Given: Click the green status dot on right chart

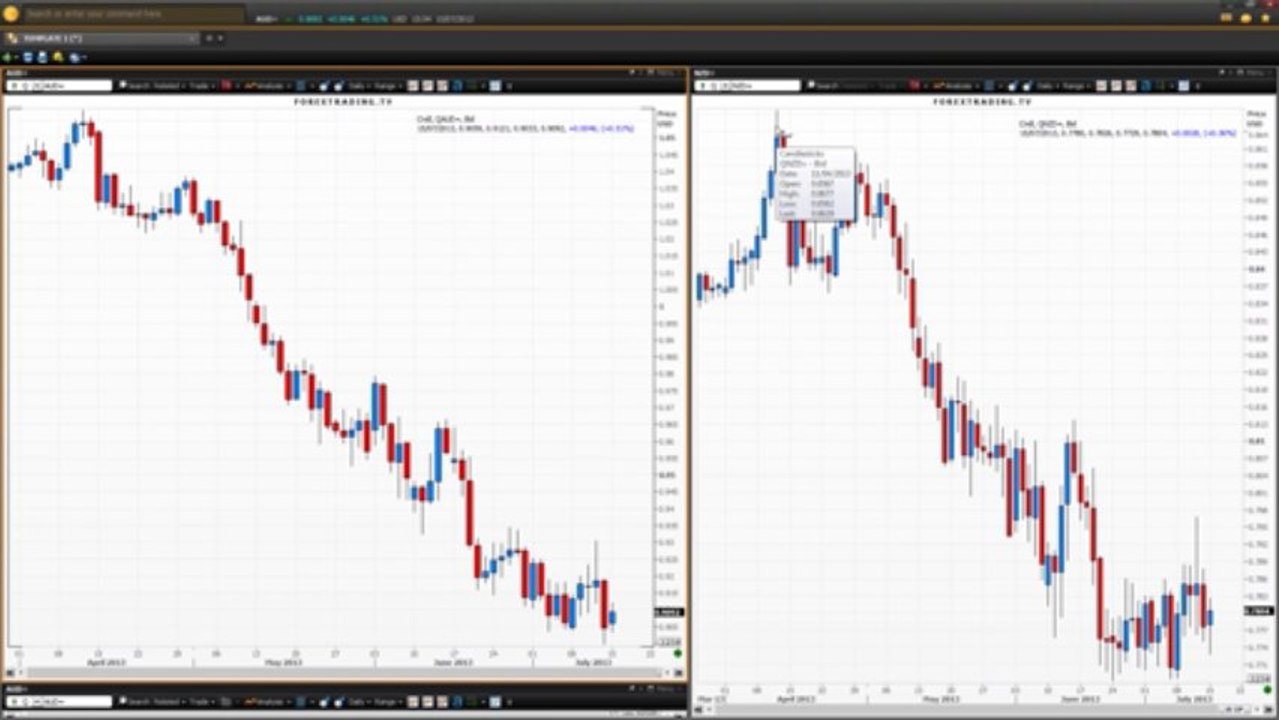Looking at the screenshot, I should point(1267,690).
